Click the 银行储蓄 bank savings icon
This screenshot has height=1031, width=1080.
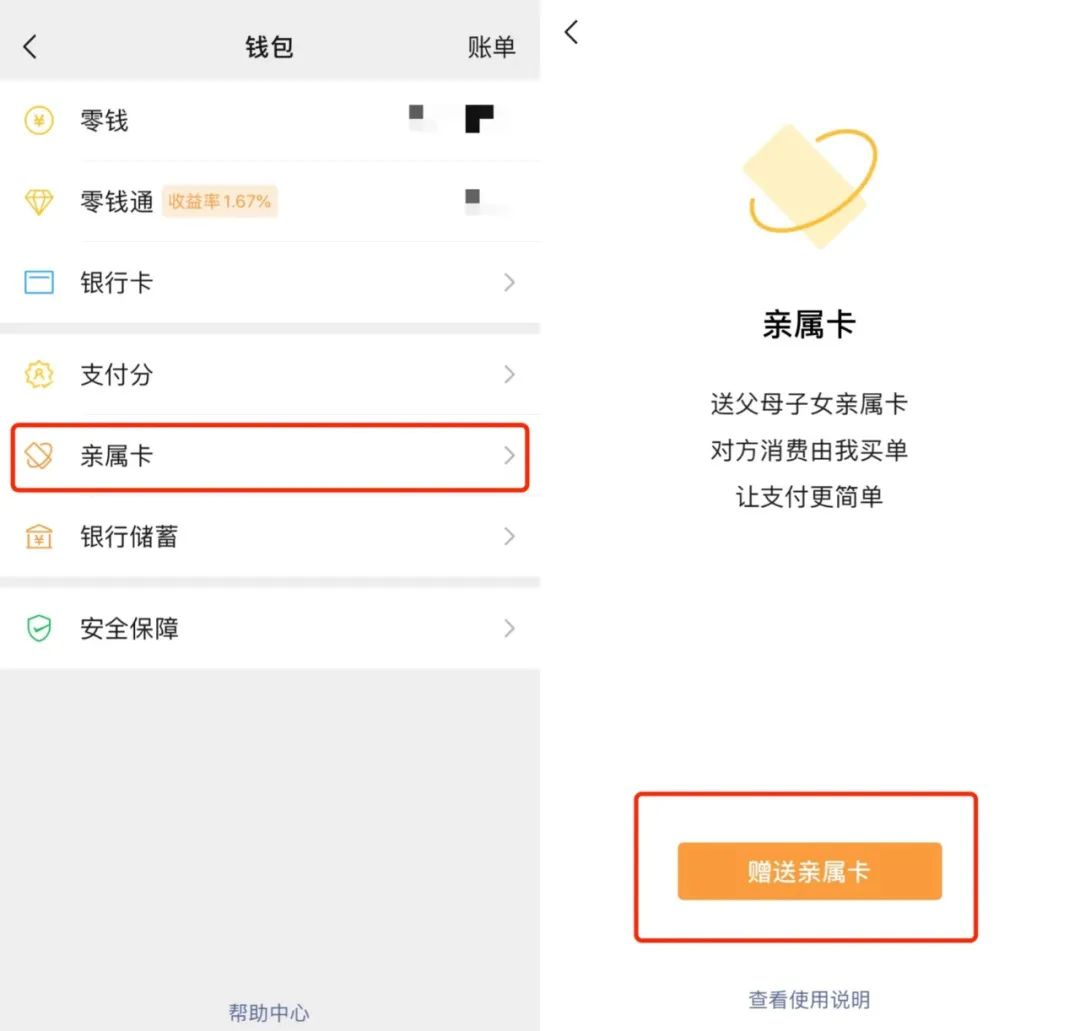pyautogui.click(x=39, y=537)
